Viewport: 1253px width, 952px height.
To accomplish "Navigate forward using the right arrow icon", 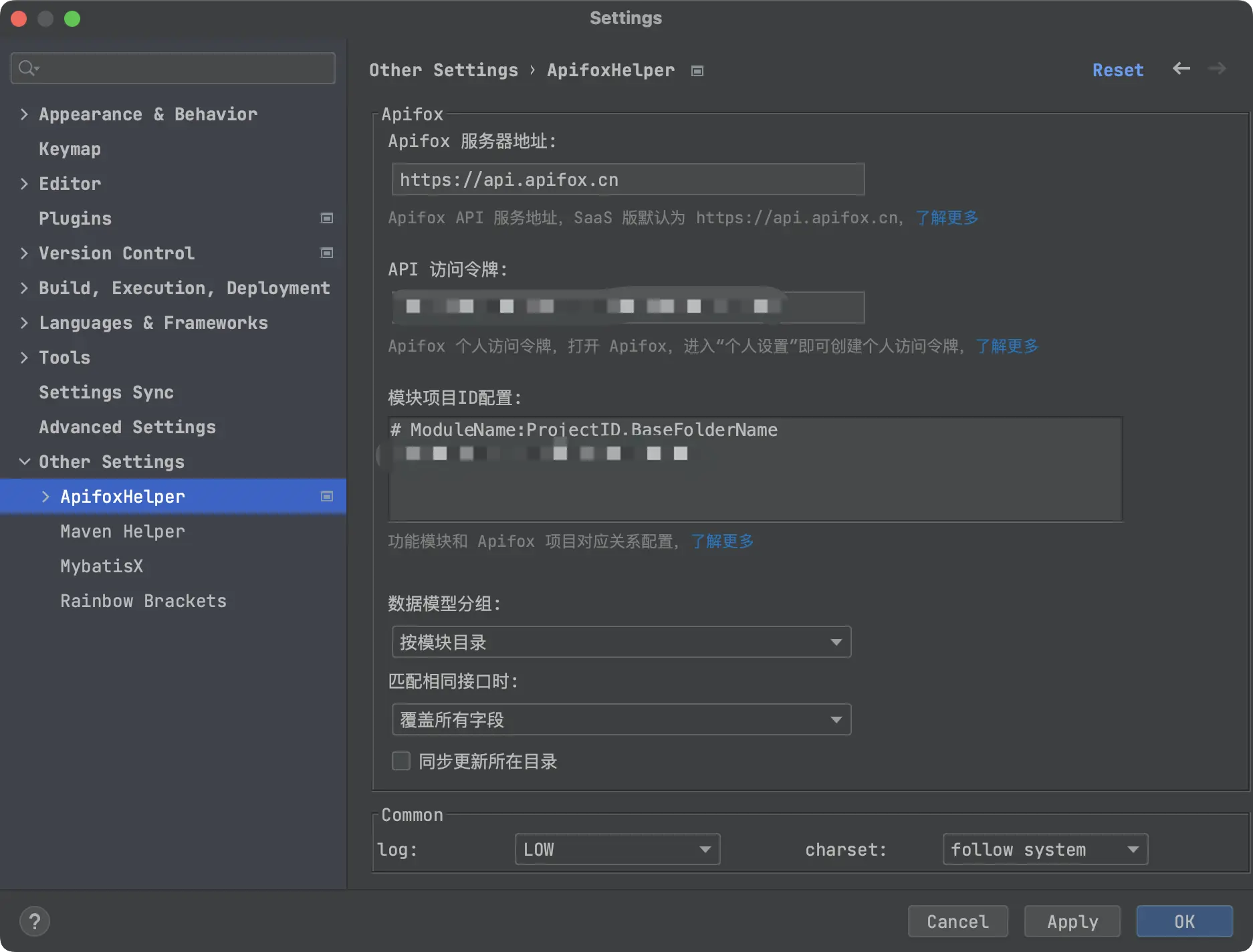I will (x=1218, y=69).
